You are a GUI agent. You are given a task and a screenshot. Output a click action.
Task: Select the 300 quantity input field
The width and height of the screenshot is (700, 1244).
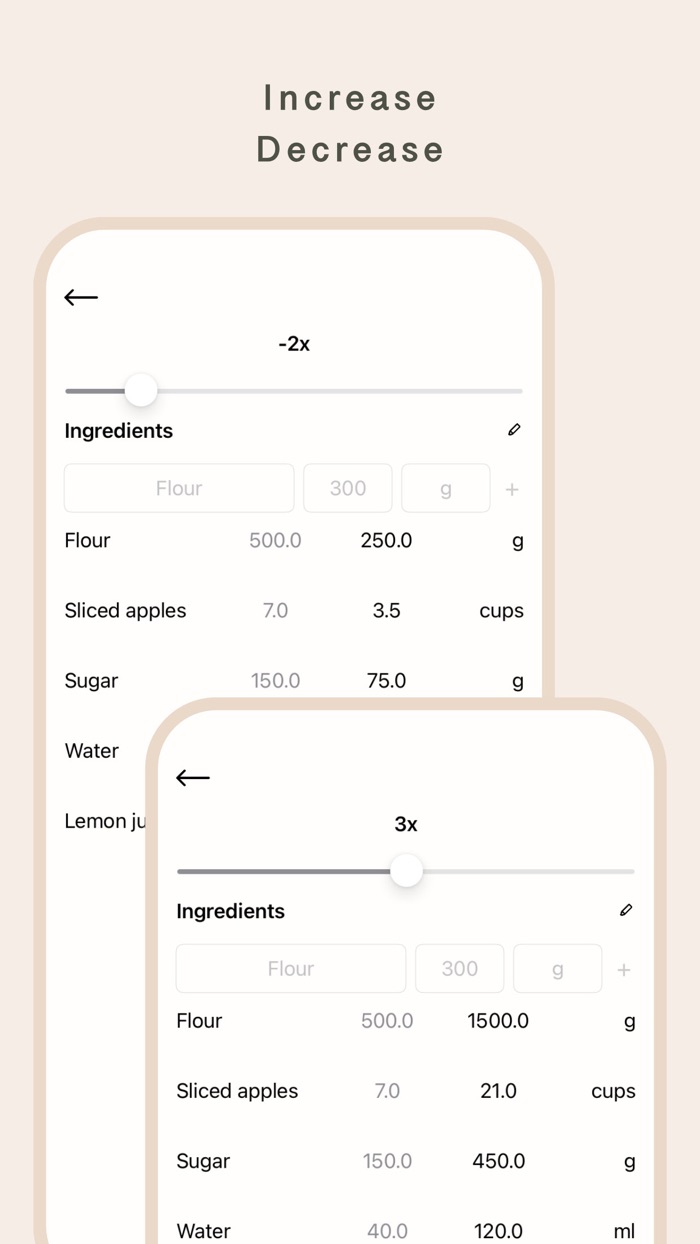point(347,488)
